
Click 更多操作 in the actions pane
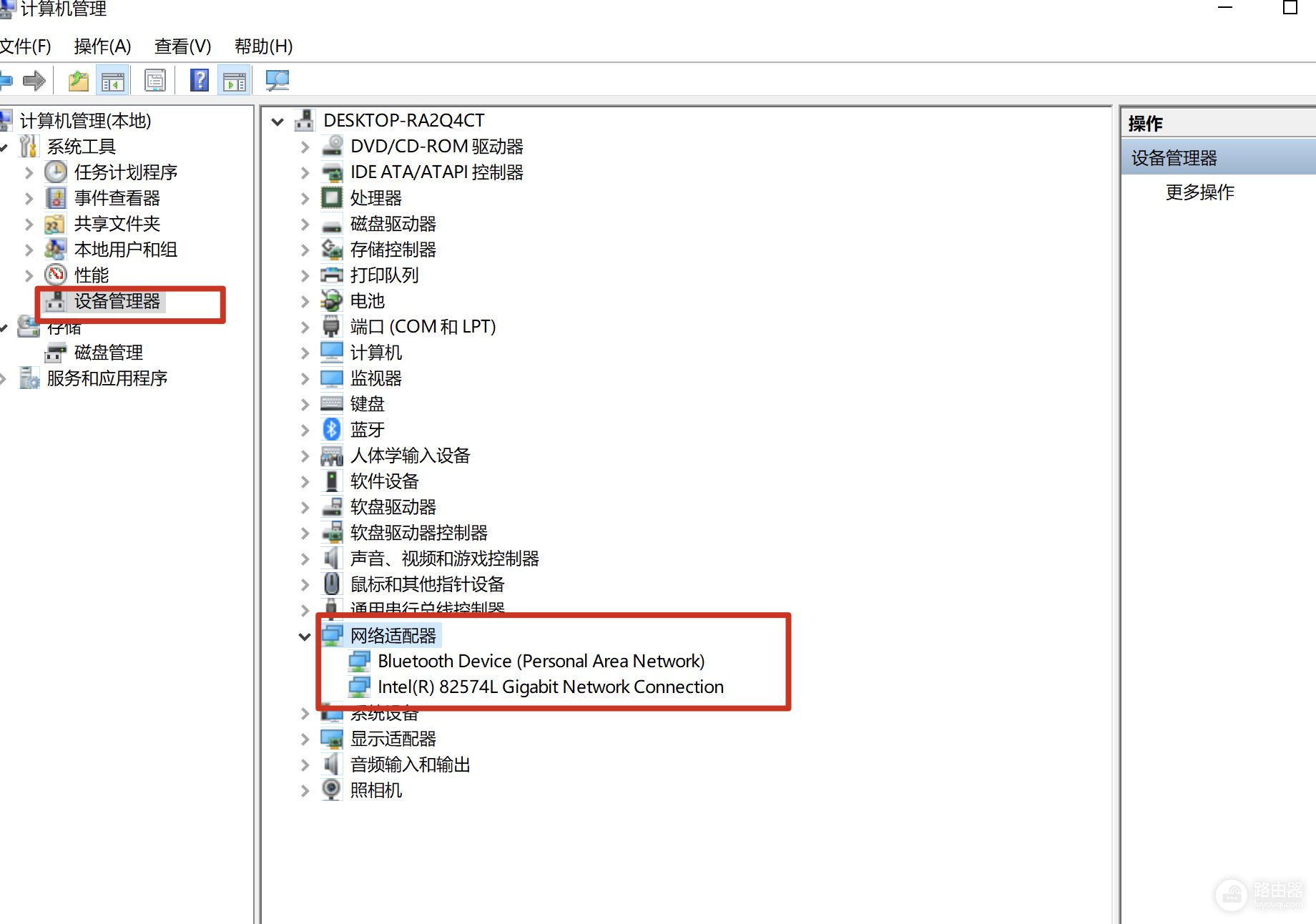tap(1200, 192)
